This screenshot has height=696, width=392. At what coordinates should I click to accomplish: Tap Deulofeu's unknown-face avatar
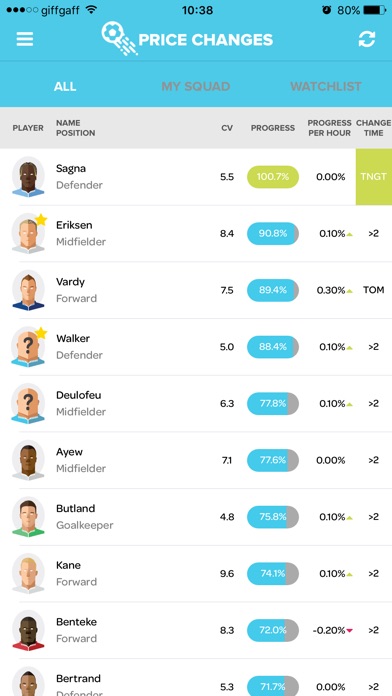pyautogui.click(x=28, y=403)
